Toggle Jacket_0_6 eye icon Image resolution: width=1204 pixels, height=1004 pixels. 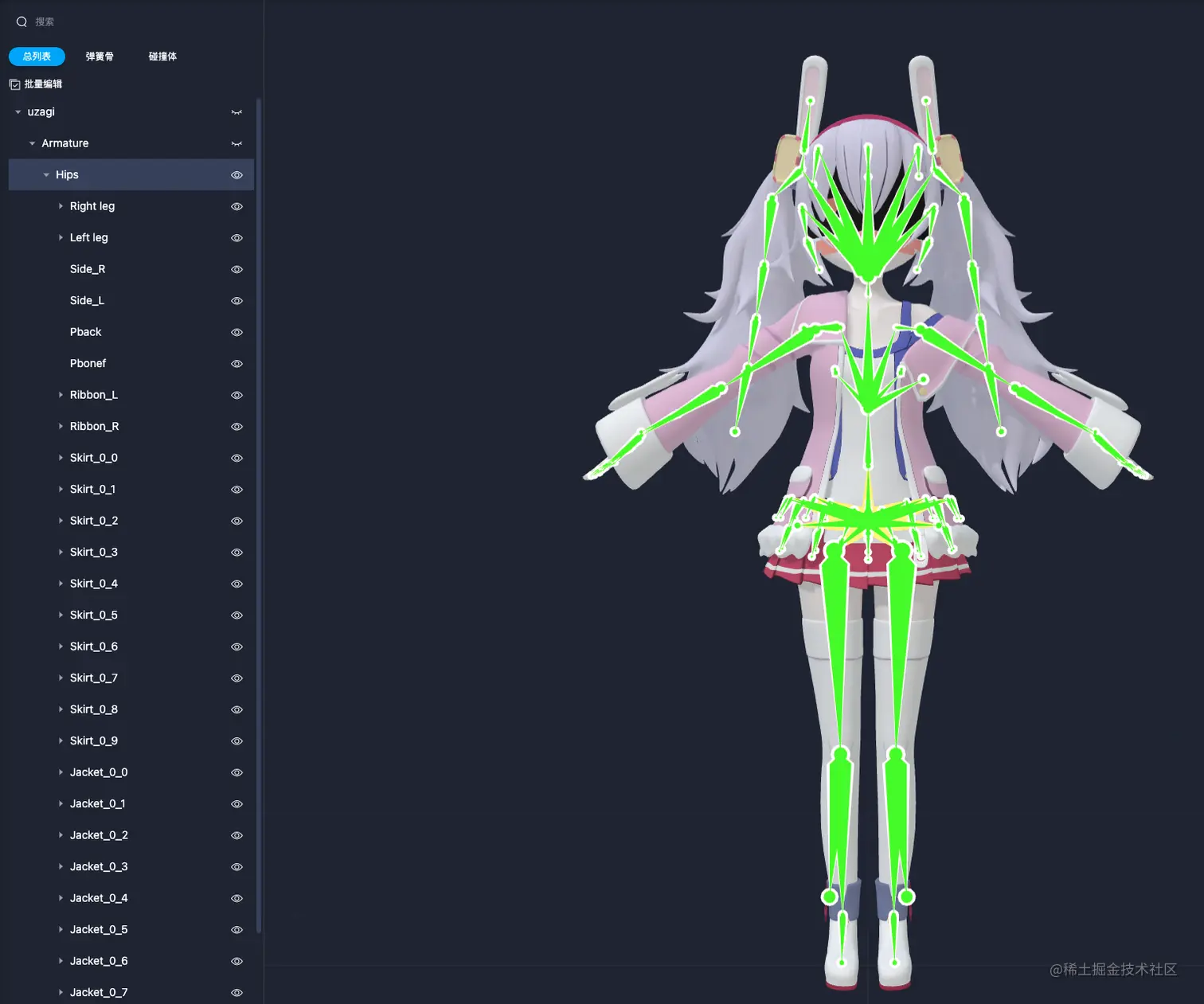point(236,961)
